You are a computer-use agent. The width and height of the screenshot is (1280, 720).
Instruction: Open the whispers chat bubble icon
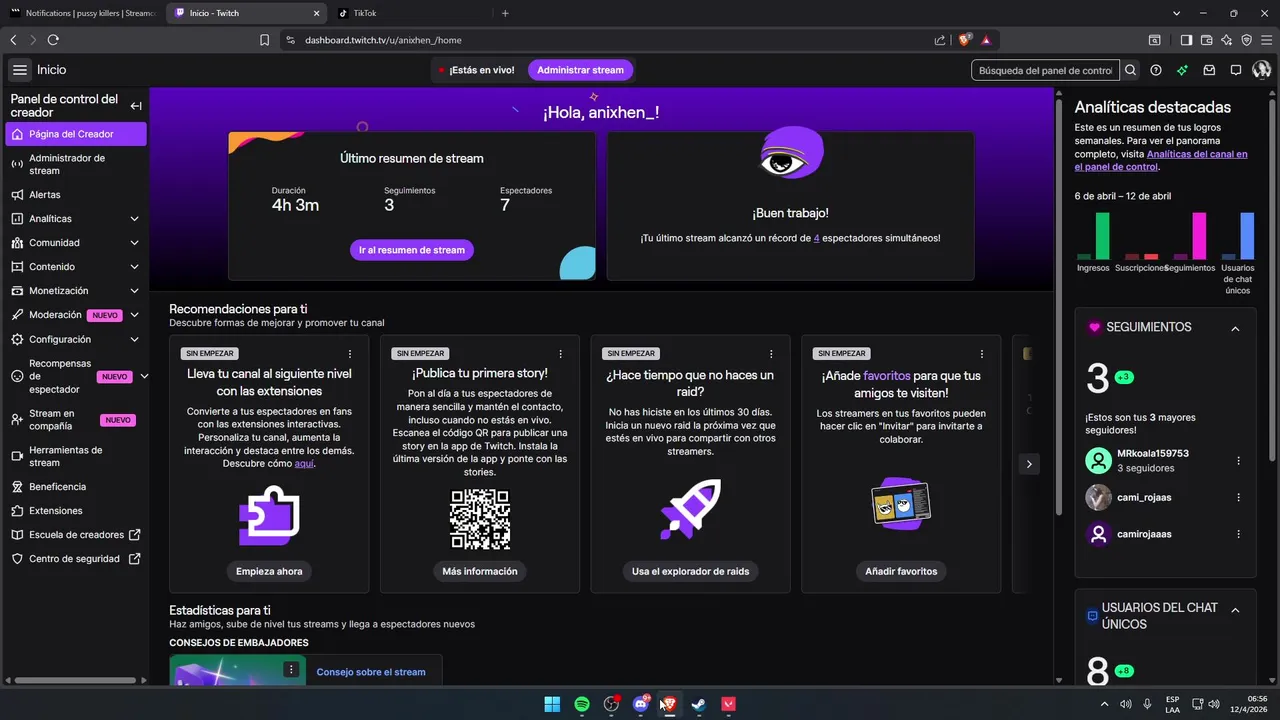point(1236,70)
